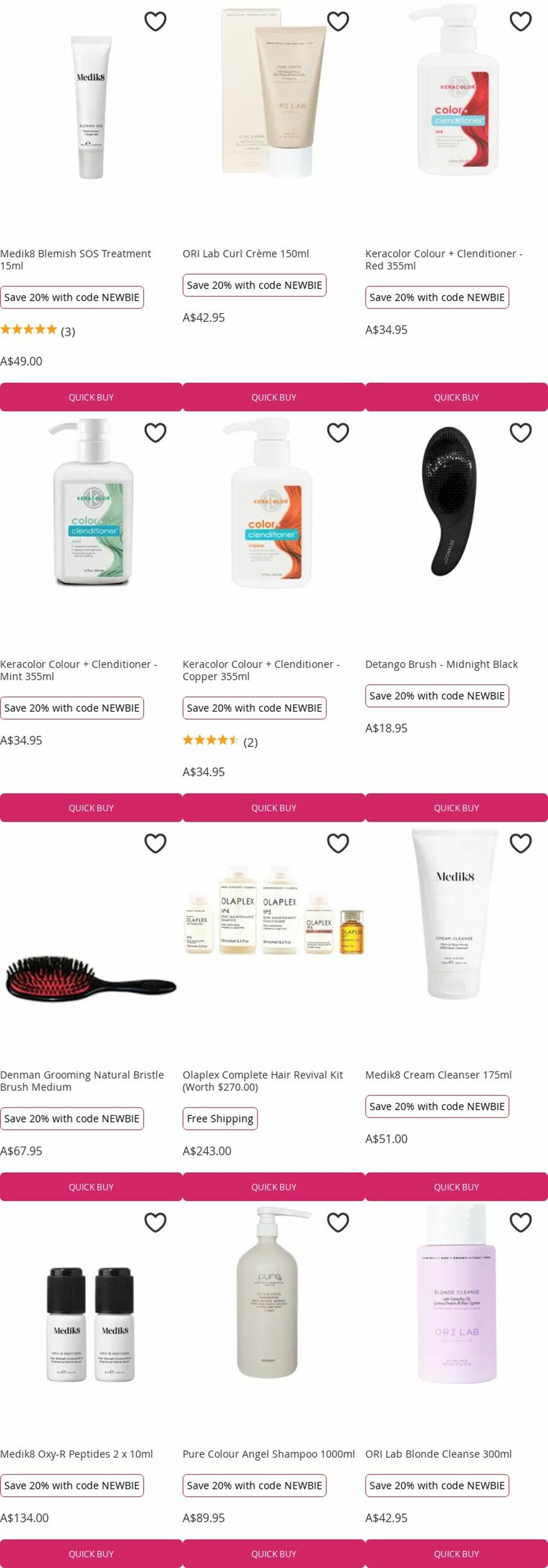Heart the Denman Grooming Natural Bristle Brush
Viewport: 548px width, 1568px height.
155,843
